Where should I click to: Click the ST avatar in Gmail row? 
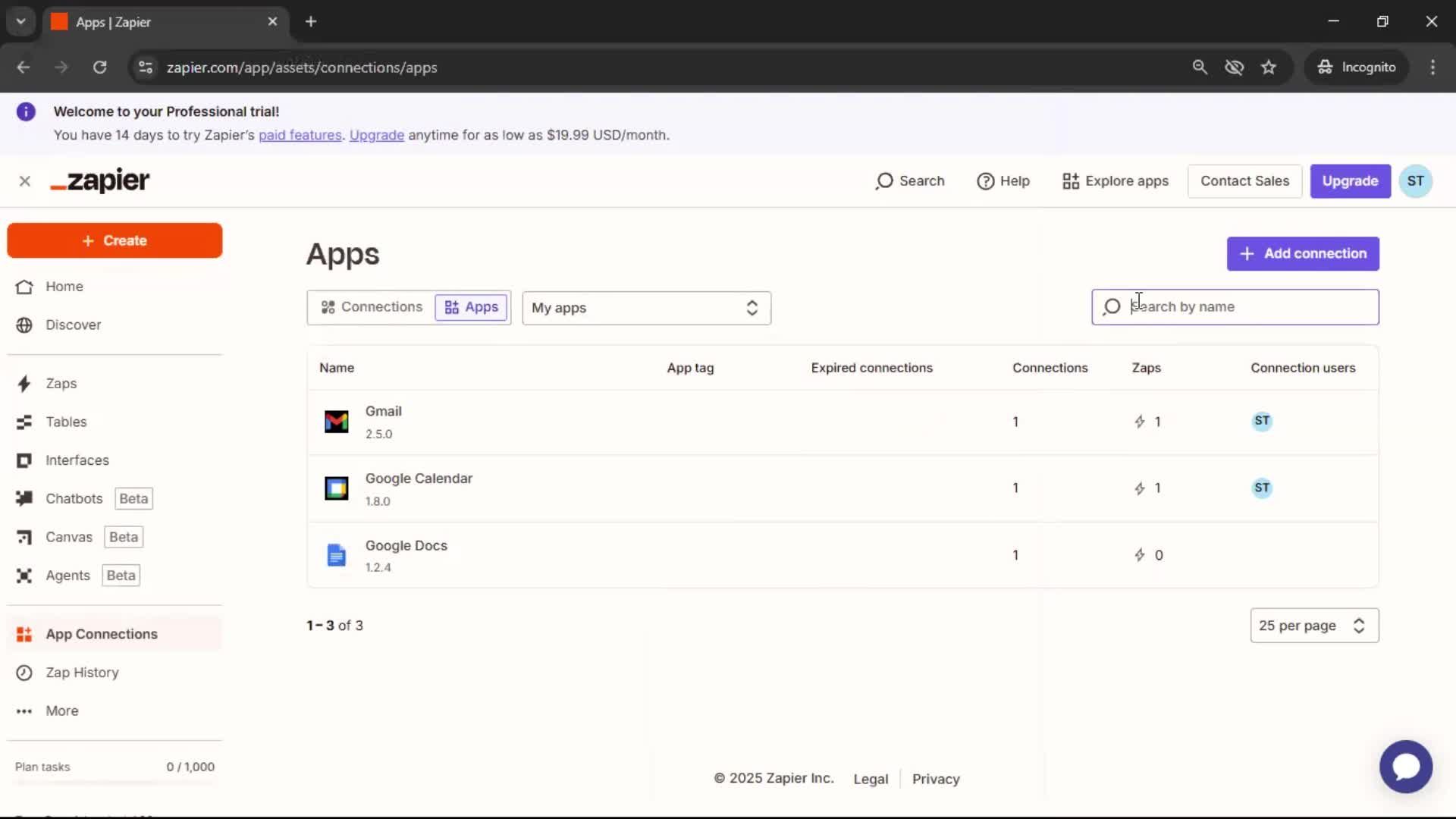tap(1262, 421)
